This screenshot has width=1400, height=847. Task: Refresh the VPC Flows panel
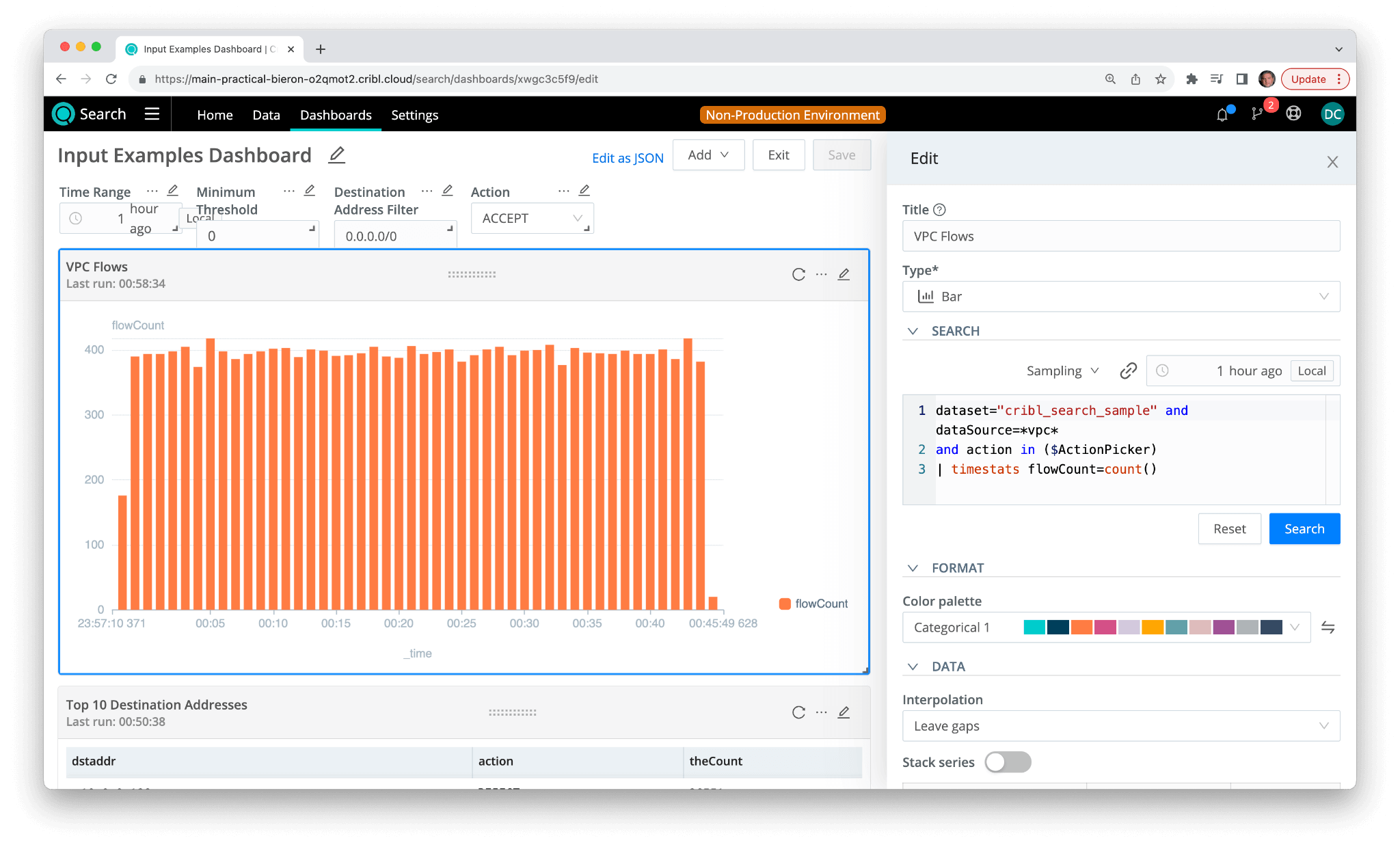click(798, 275)
